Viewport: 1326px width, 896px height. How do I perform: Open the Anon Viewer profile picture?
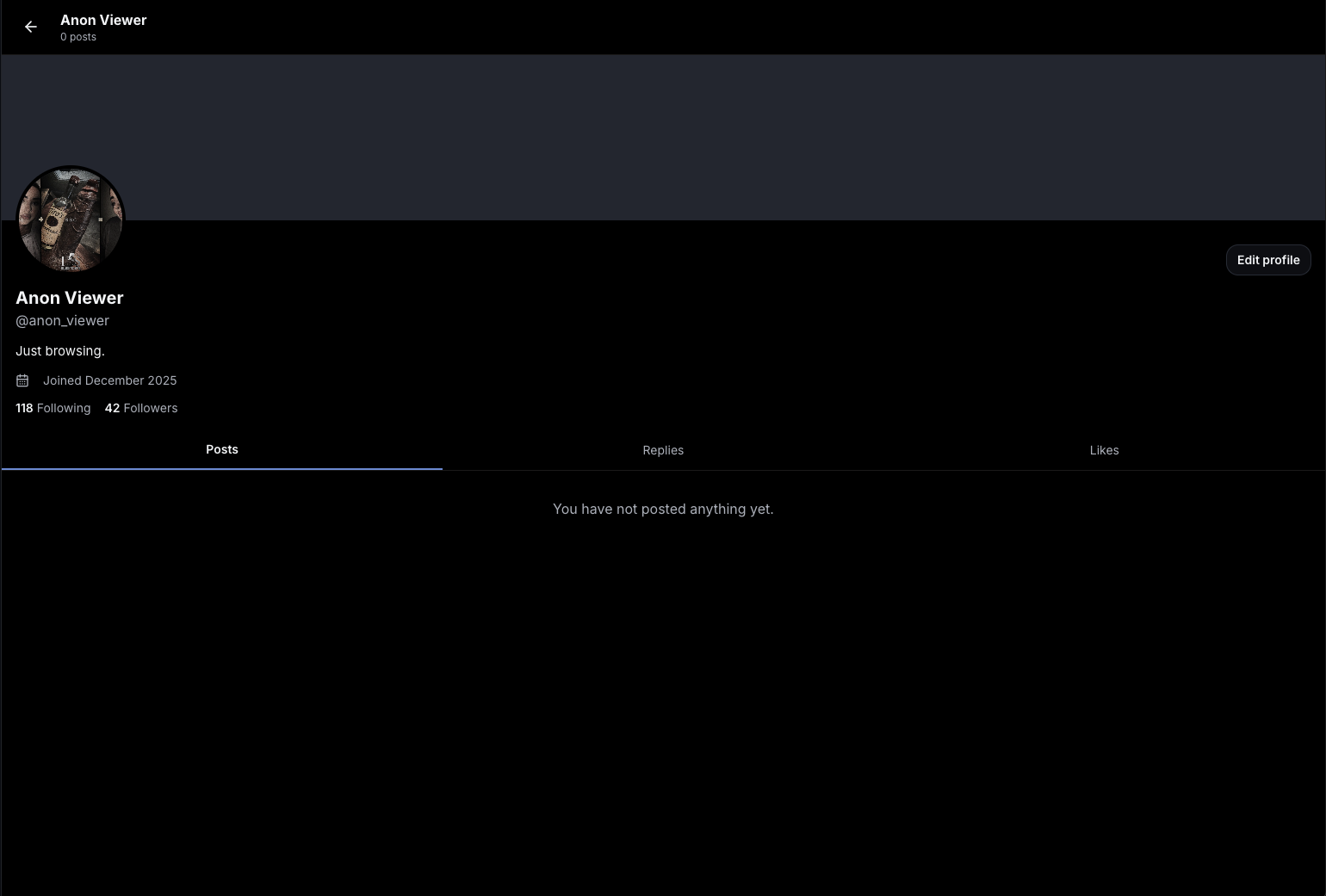click(71, 220)
